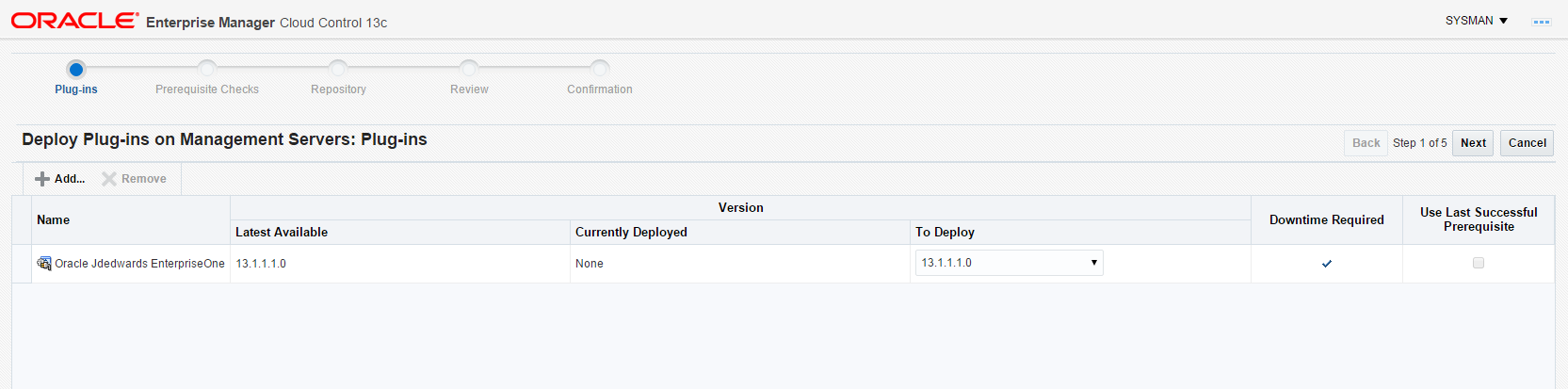Click the Oracle logo

(74, 21)
